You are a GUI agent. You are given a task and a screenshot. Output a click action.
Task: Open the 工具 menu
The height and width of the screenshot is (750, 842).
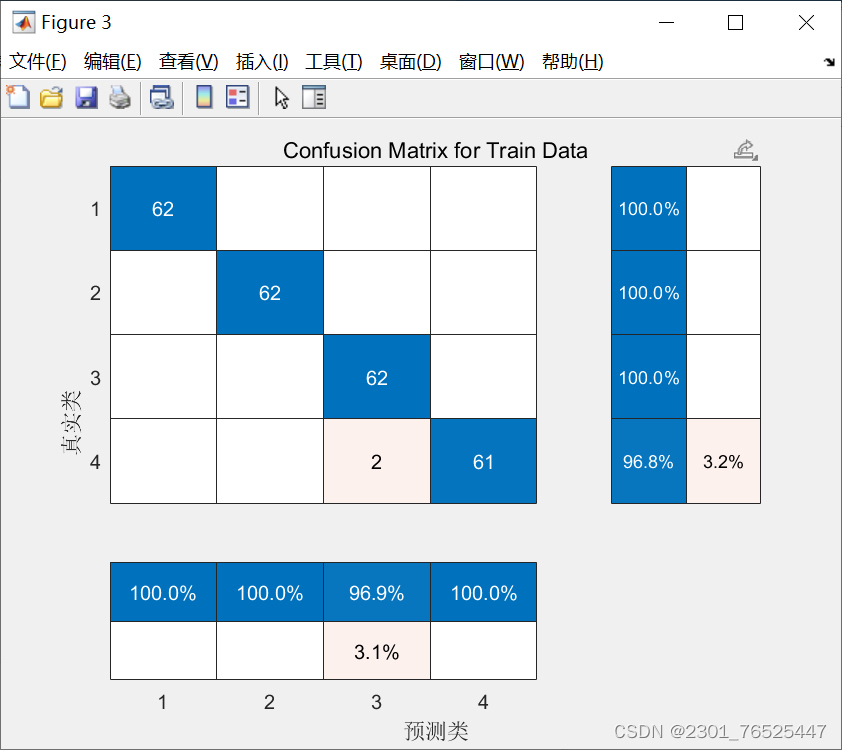coord(333,61)
